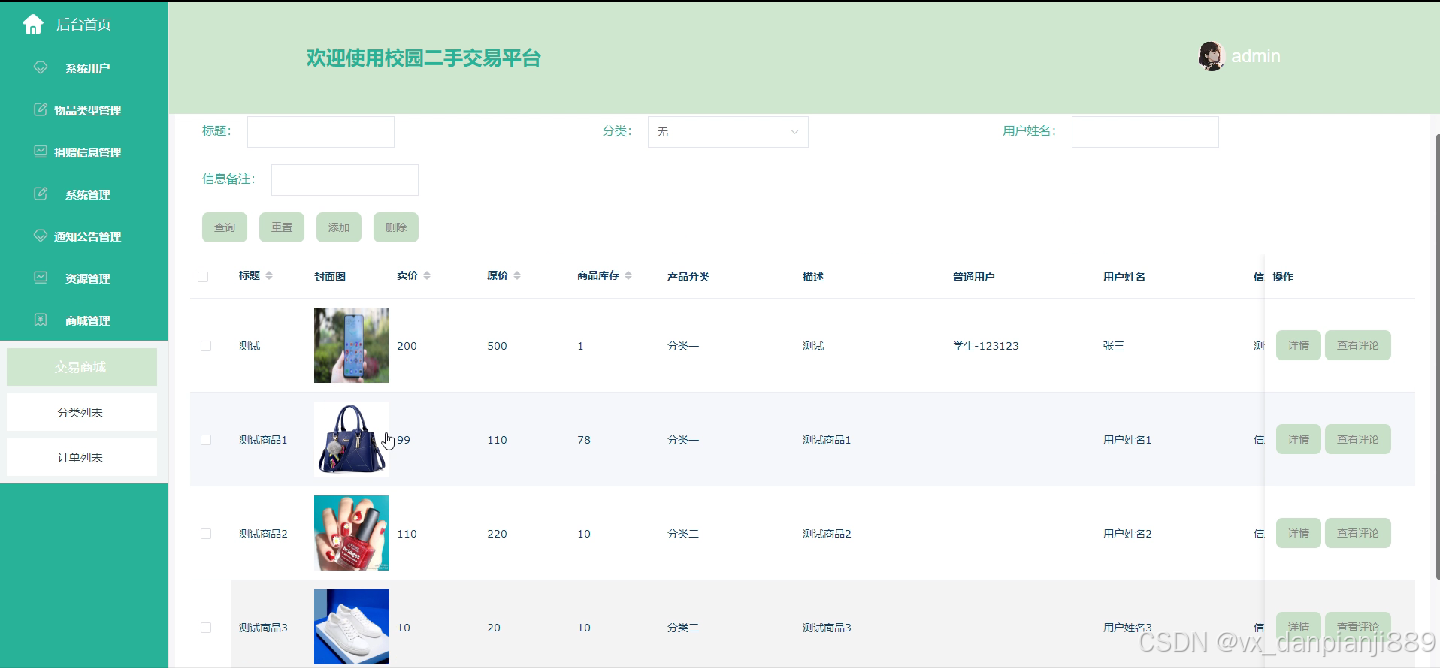The width and height of the screenshot is (1440, 668).
Task: Click the edit icon beside 系统管理
Action: point(41,194)
